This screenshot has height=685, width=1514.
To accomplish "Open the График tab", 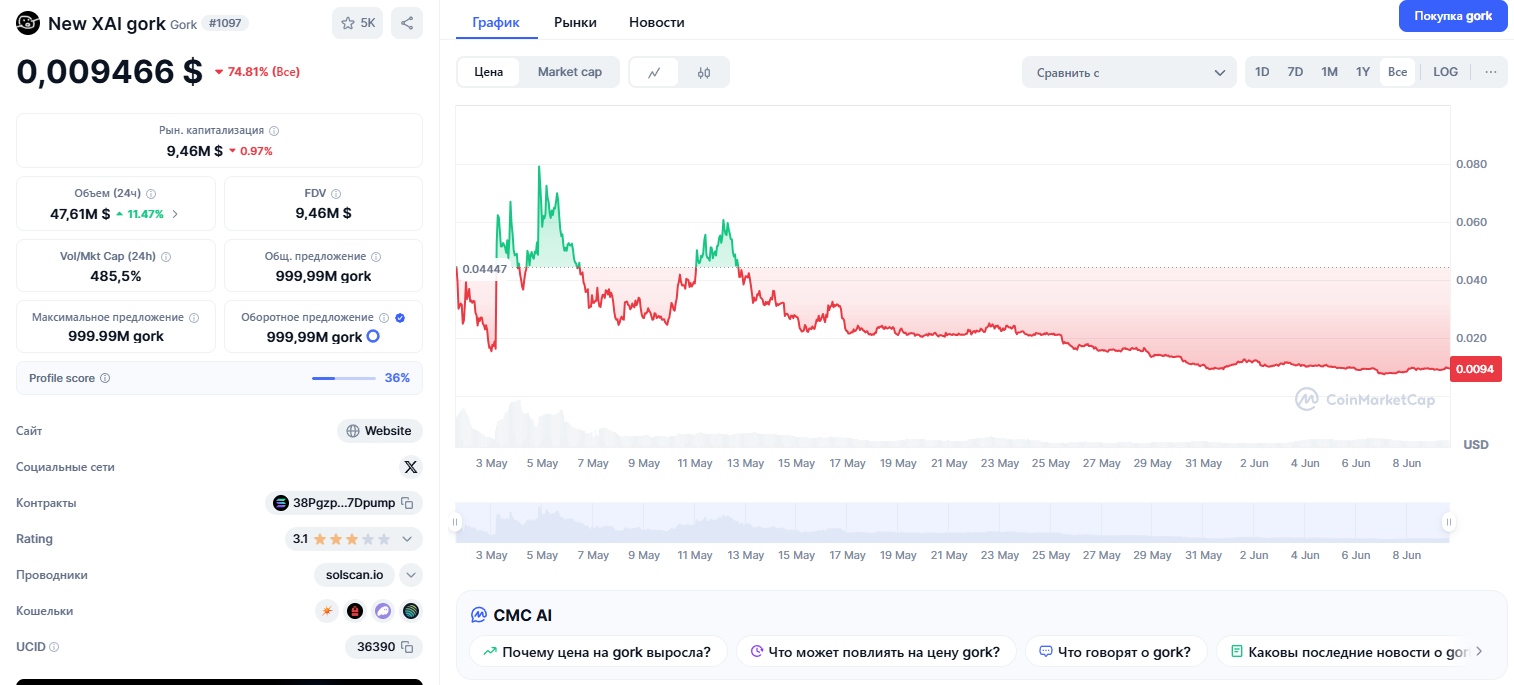I will coord(496,22).
